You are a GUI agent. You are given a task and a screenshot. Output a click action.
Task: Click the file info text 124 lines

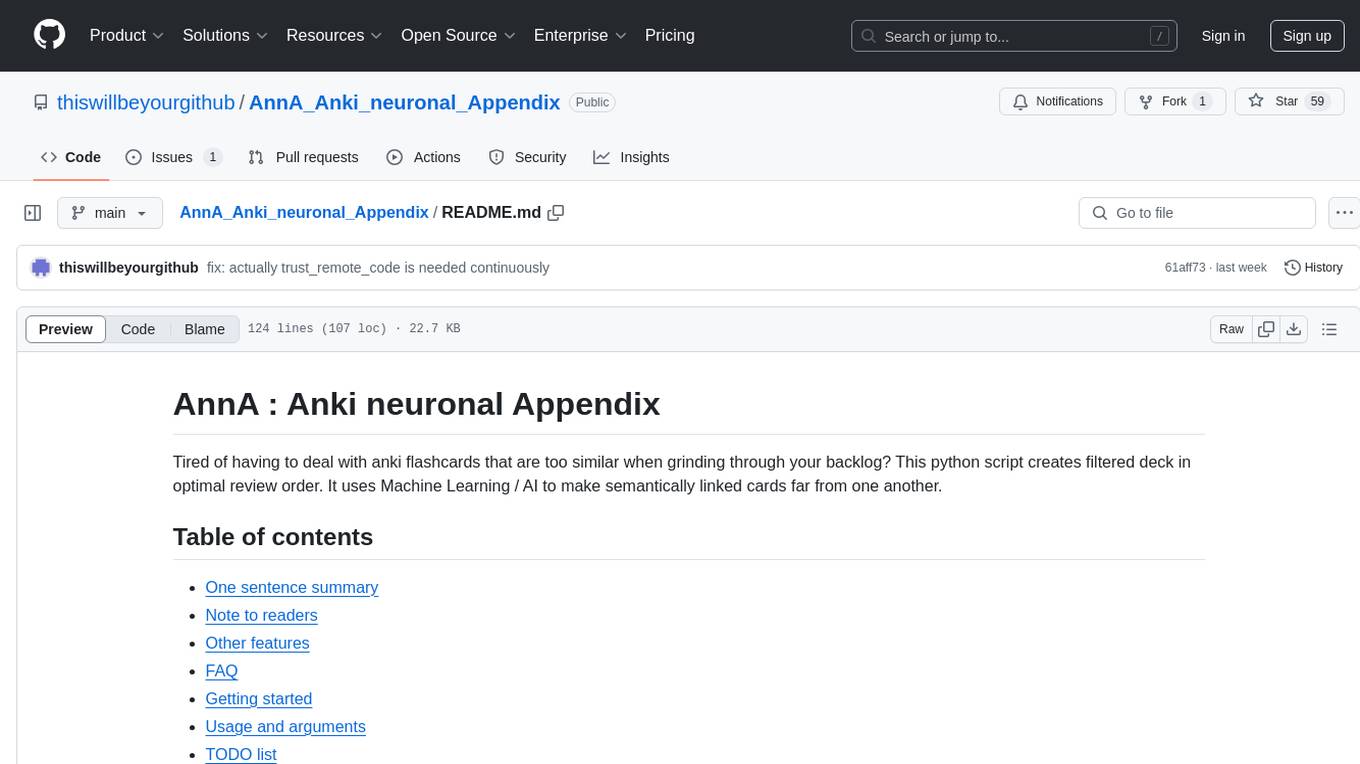coord(354,329)
